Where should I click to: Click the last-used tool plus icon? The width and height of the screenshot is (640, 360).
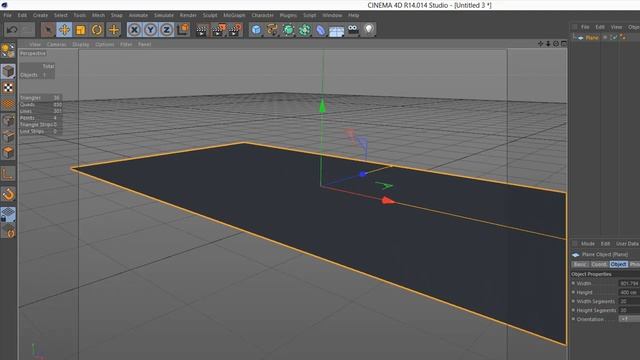click(113, 30)
